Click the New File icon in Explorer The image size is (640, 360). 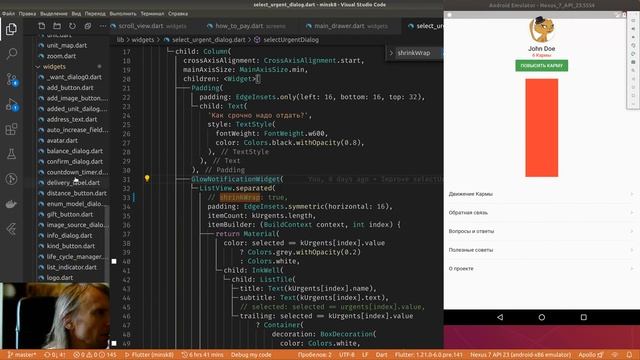click(42, 26)
